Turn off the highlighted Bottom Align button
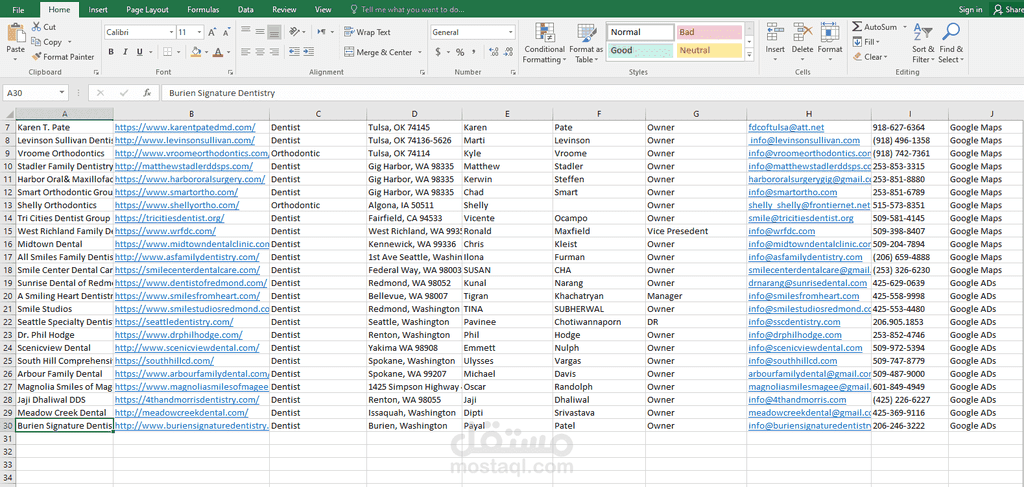Screen dimensions: 1024x487 (274, 31)
